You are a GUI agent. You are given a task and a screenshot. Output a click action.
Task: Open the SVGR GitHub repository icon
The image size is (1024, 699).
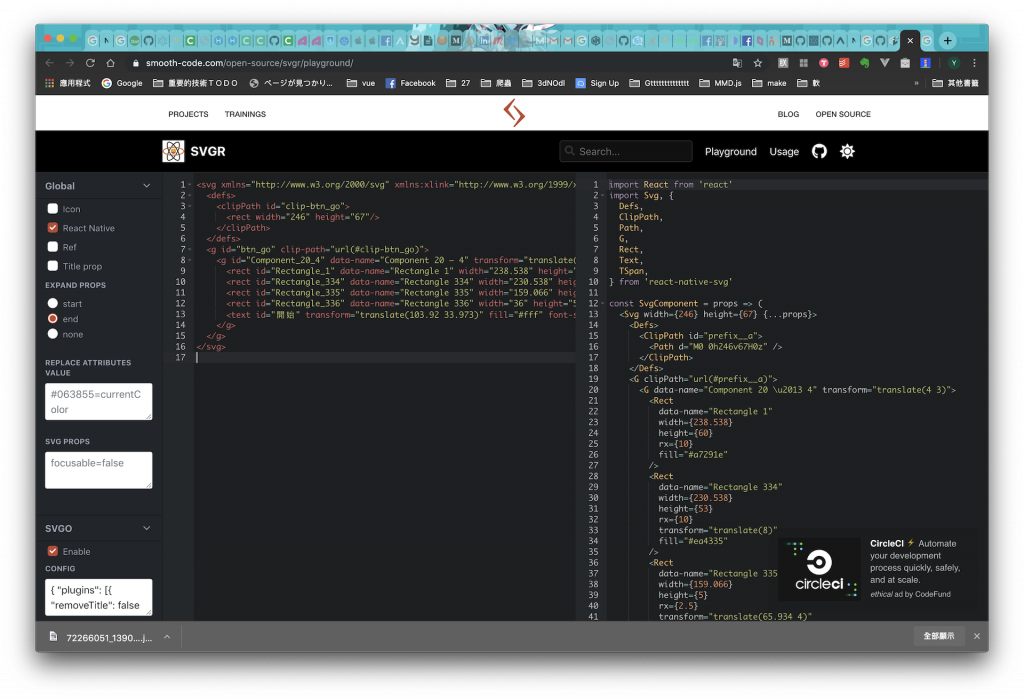819,152
